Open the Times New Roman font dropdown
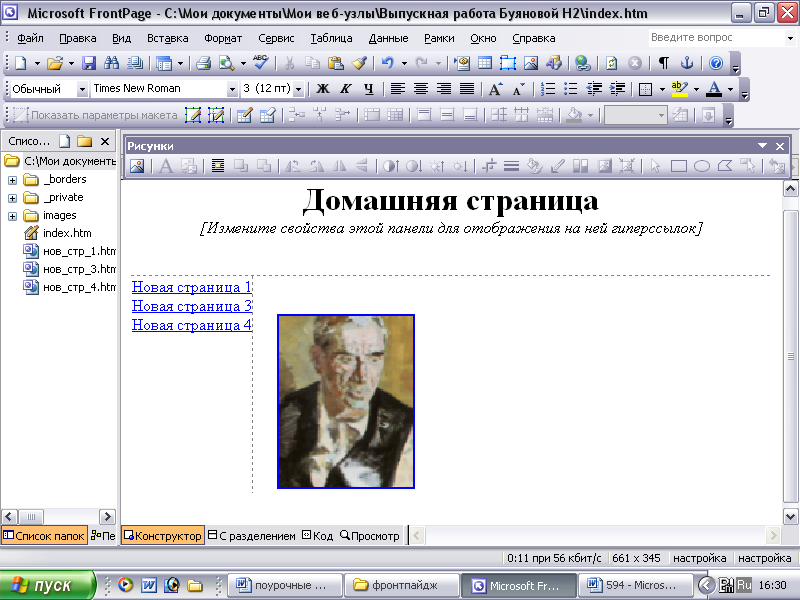The width and height of the screenshot is (800, 600). pos(232,89)
